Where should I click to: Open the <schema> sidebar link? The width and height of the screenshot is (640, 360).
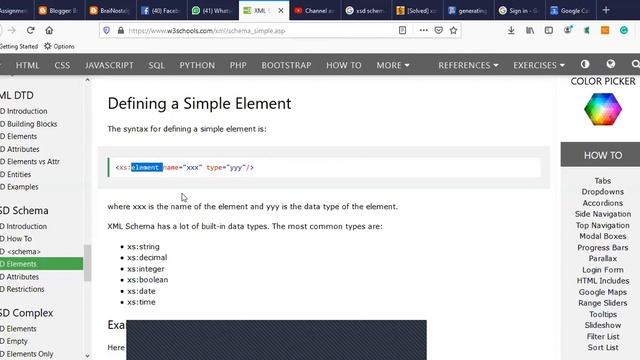tap(20, 251)
